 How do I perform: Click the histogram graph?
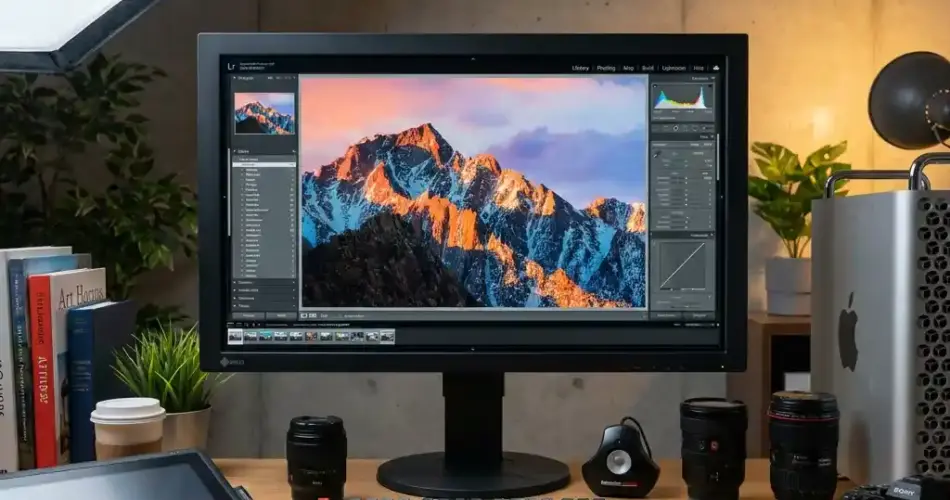tap(683, 98)
